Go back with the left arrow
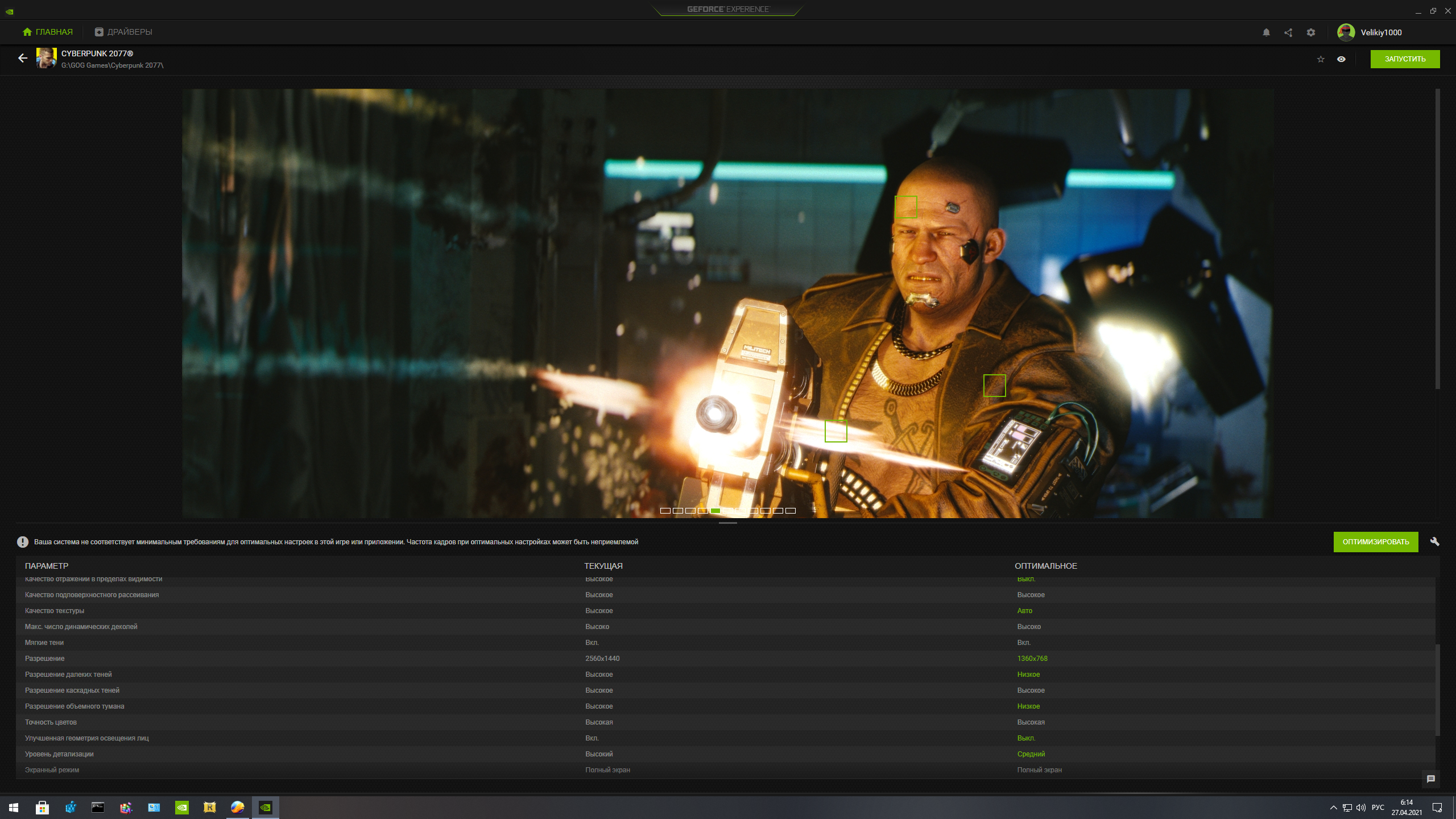The width and height of the screenshot is (1456, 819). coord(23,58)
